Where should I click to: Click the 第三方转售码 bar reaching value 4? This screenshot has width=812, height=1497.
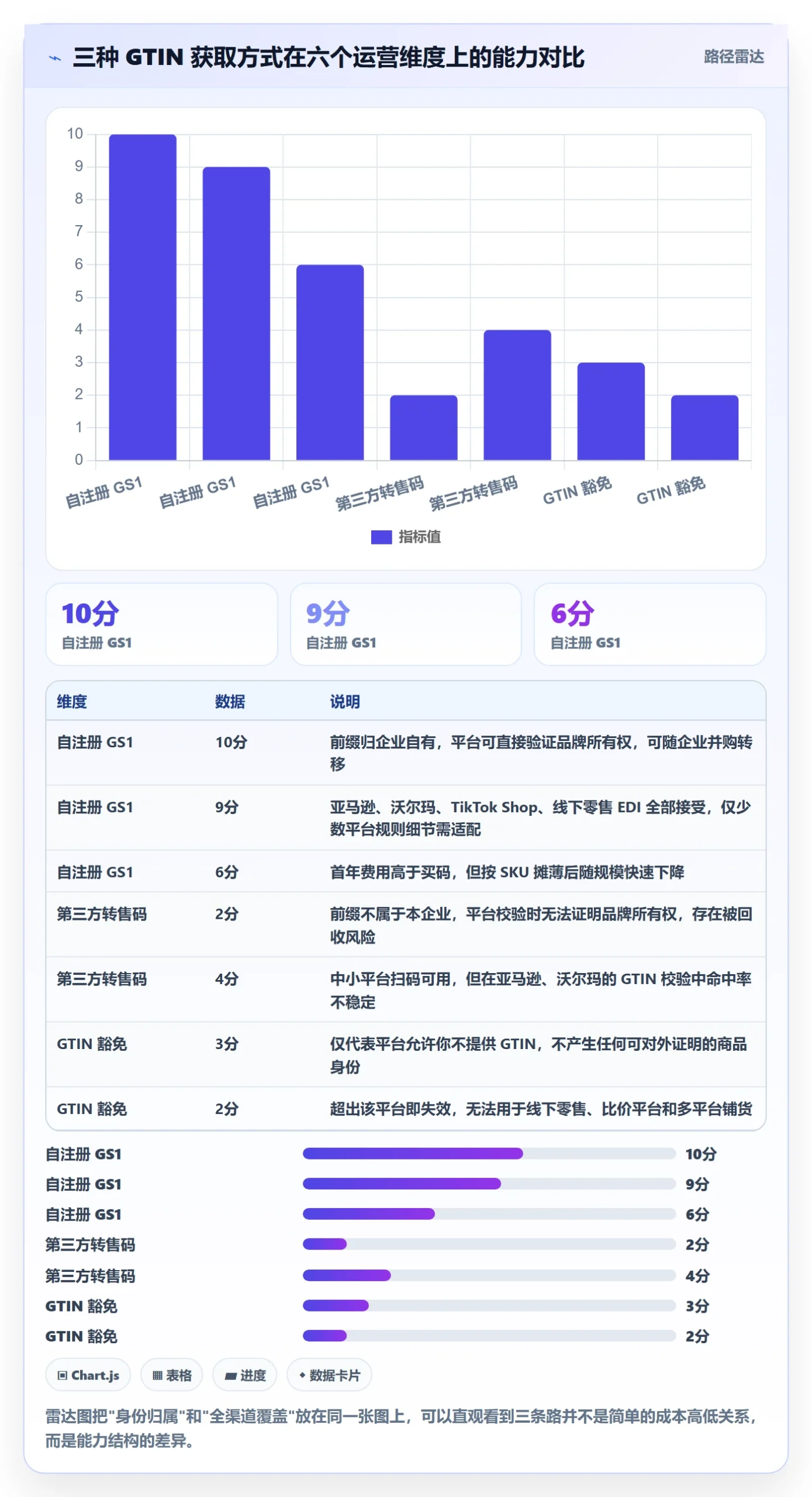point(517,395)
